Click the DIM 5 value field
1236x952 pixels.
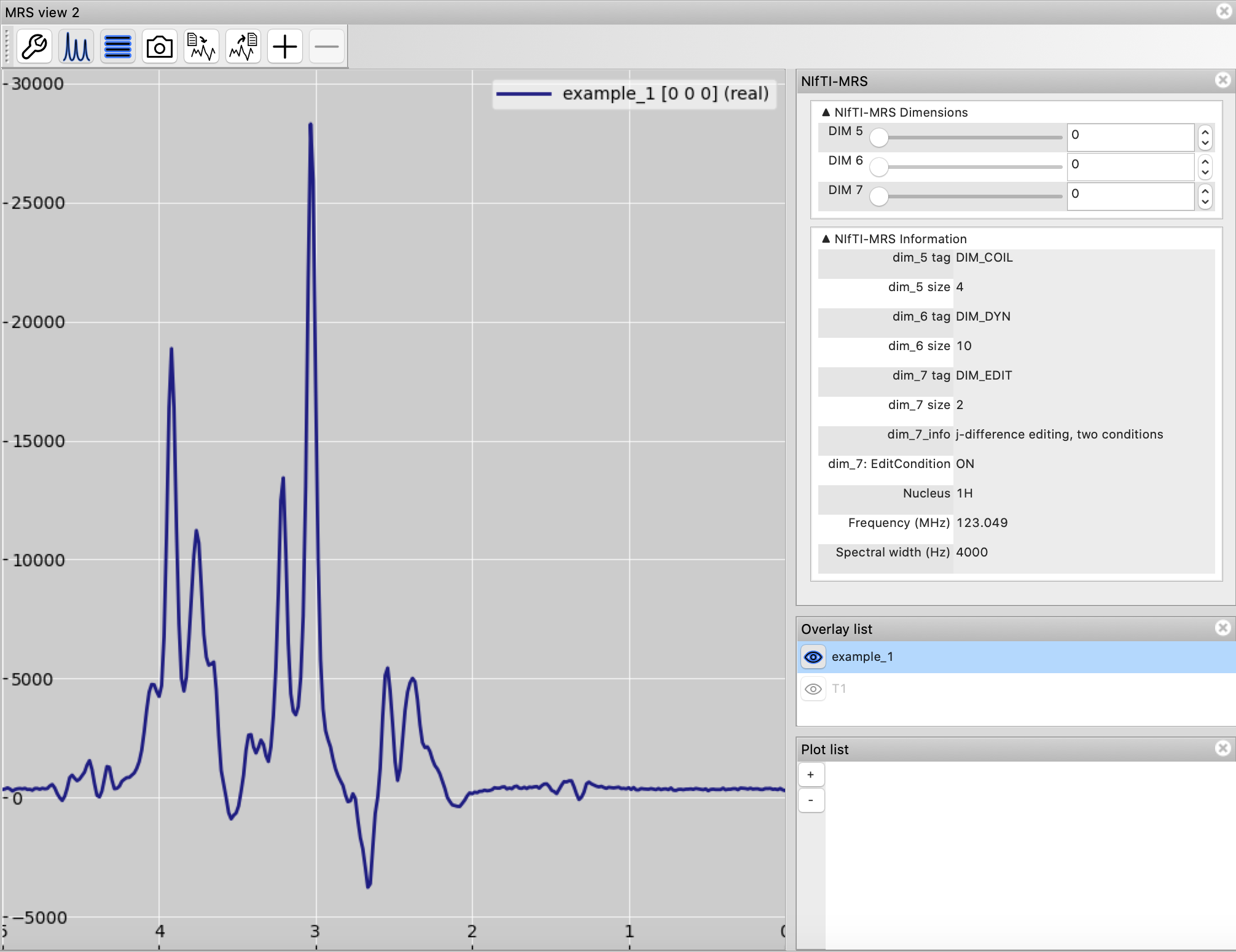[x=1130, y=137]
